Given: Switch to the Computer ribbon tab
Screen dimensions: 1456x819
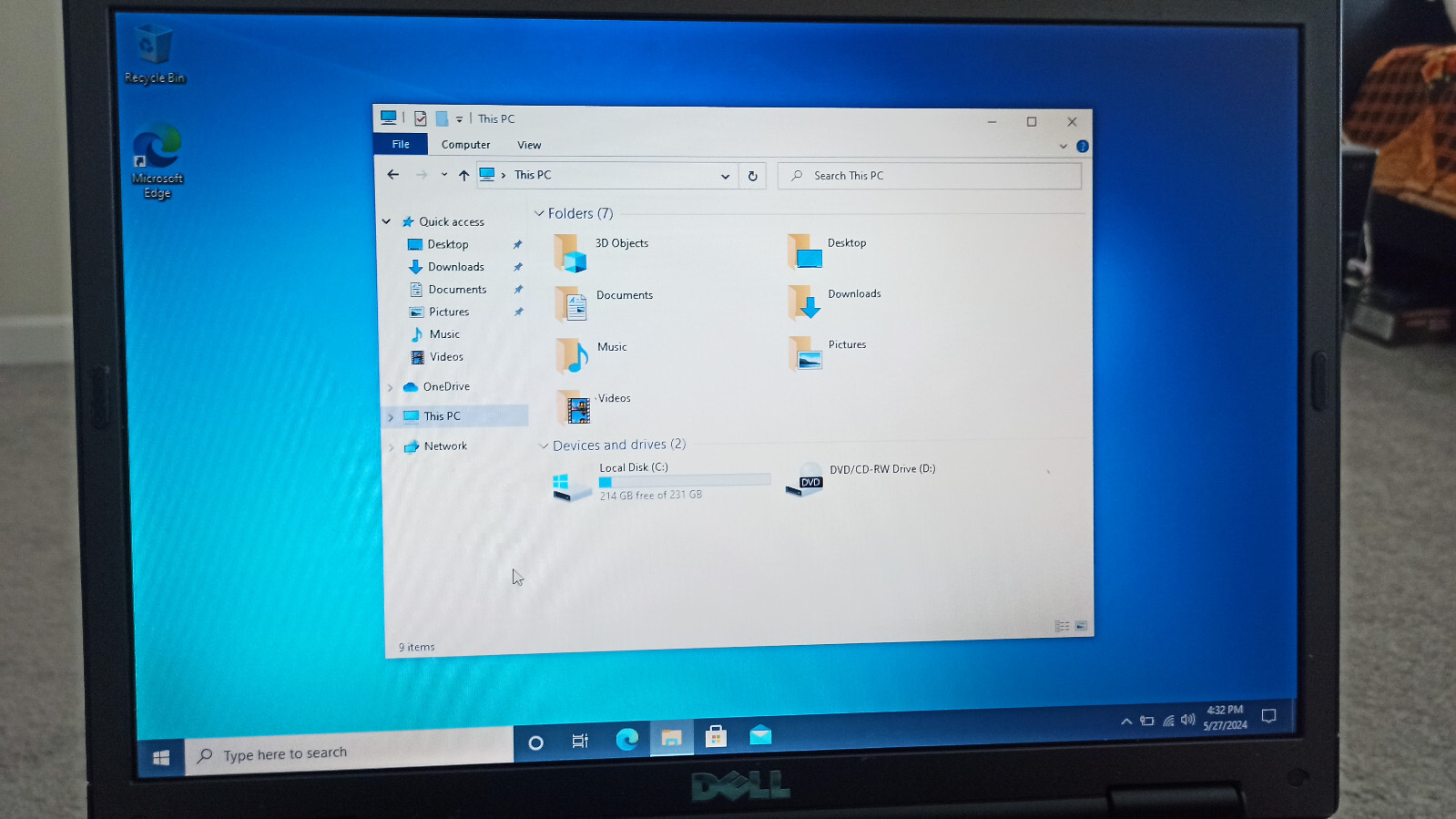Looking at the screenshot, I should tap(465, 145).
